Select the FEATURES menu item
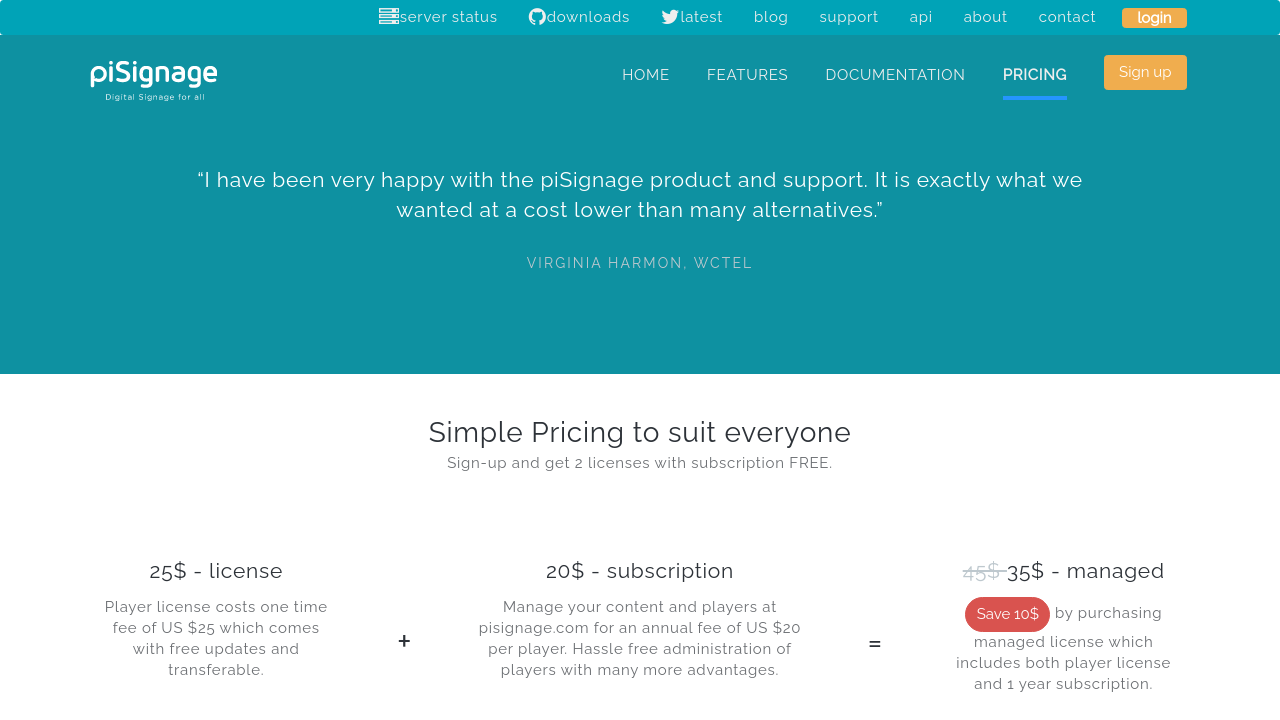Viewport: 1280px width, 720px height. (747, 75)
